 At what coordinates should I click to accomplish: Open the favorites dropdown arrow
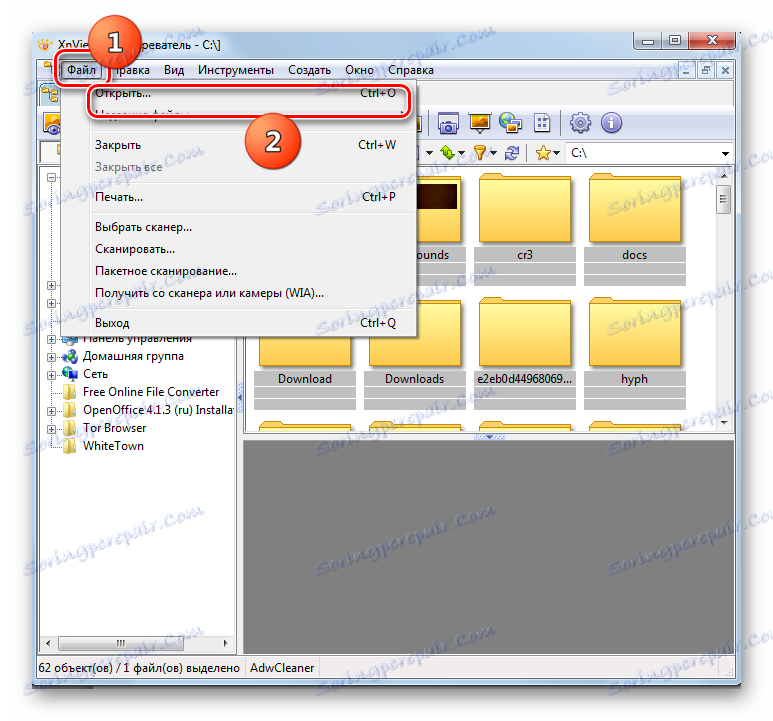pos(557,153)
